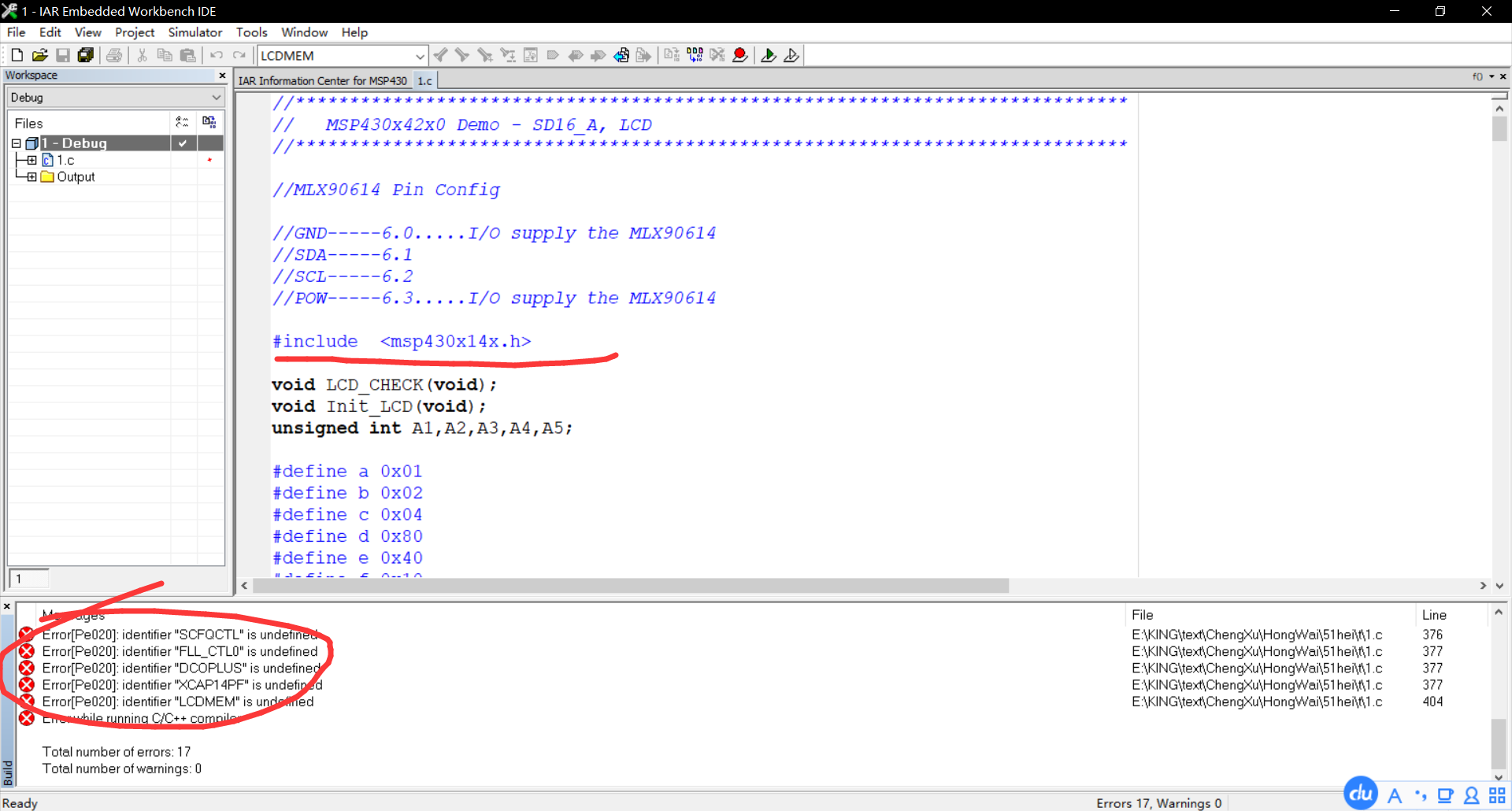Compile the file with the Compile icon
The height and width of the screenshot is (811, 1512).
point(672,55)
